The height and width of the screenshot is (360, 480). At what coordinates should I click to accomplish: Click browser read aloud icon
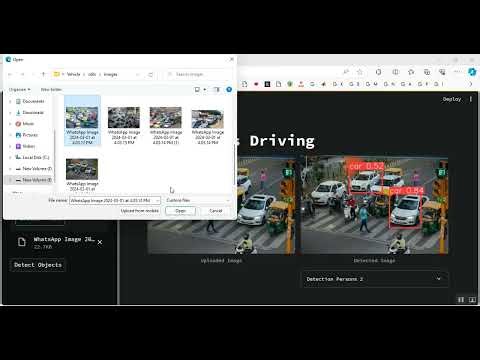(346, 72)
